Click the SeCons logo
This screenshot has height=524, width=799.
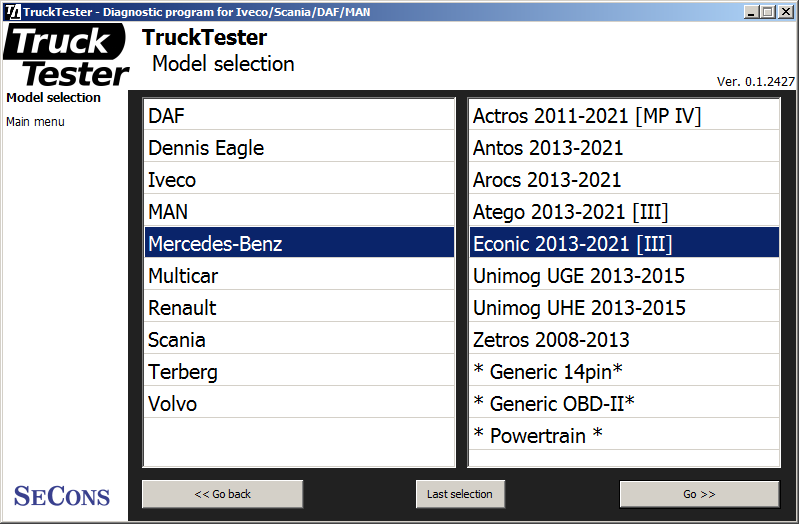[x=62, y=496]
